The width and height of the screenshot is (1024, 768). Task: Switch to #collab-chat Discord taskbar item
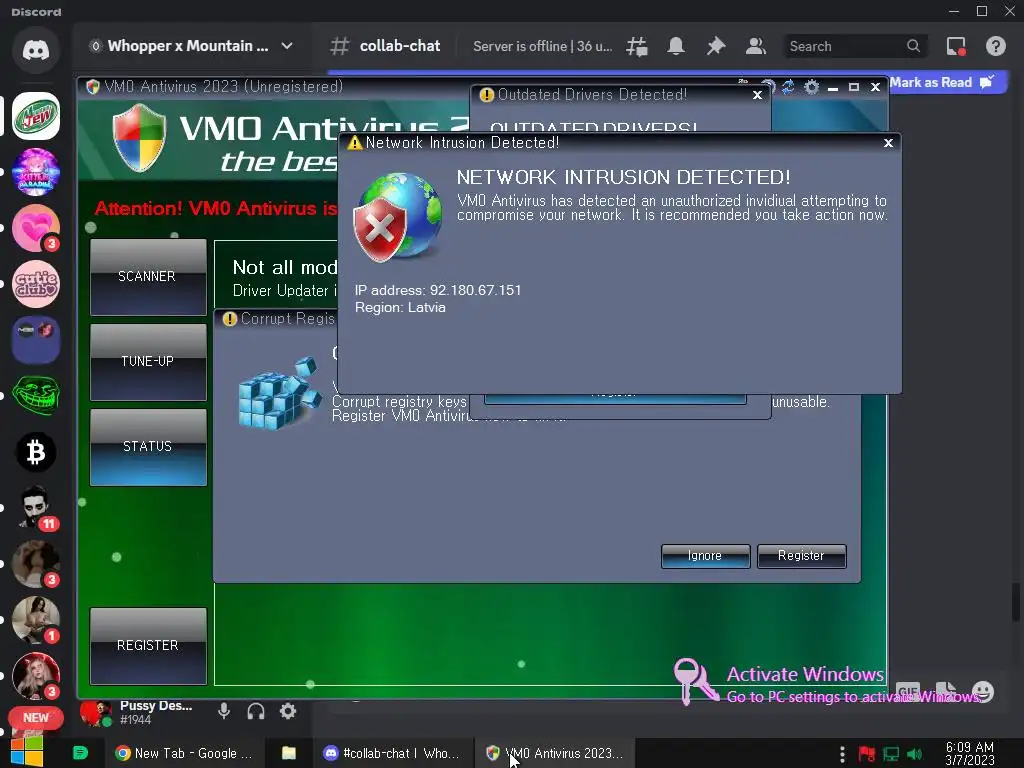[x=392, y=753]
